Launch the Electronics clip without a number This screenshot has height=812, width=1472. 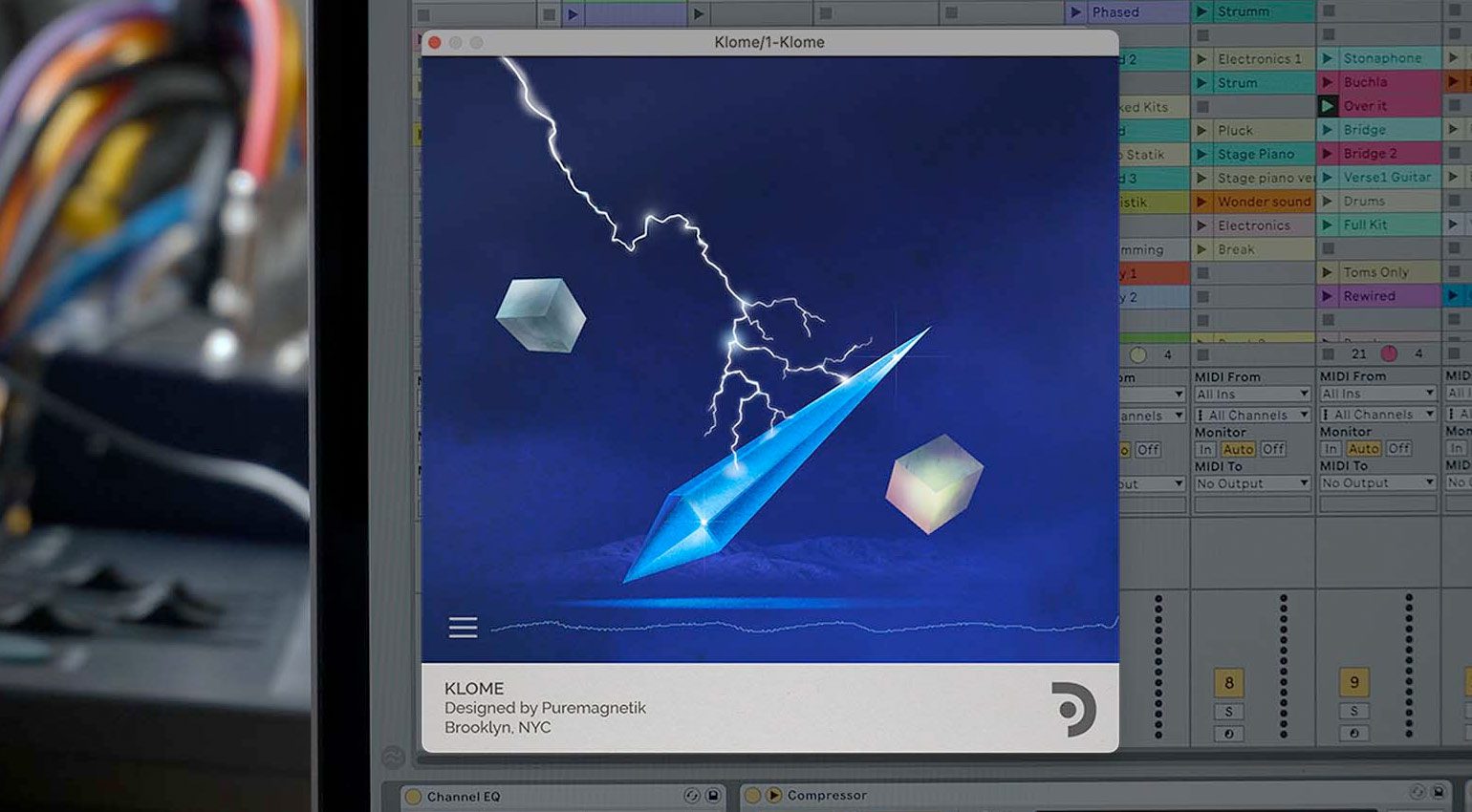click(x=1202, y=225)
